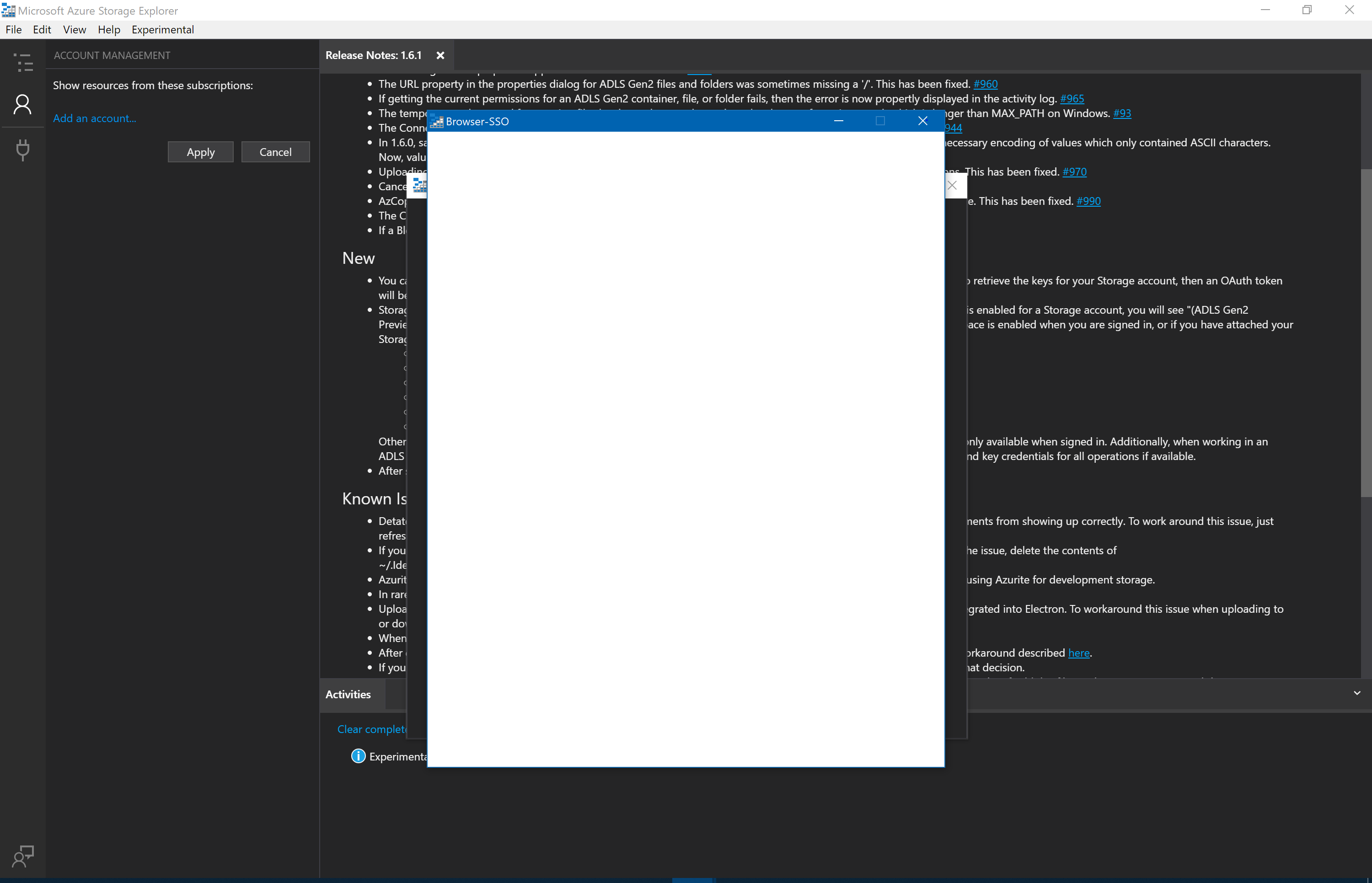This screenshot has width=1372, height=883.
Task: Dismiss the small popup with the X
Action: click(x=953, y=185)
